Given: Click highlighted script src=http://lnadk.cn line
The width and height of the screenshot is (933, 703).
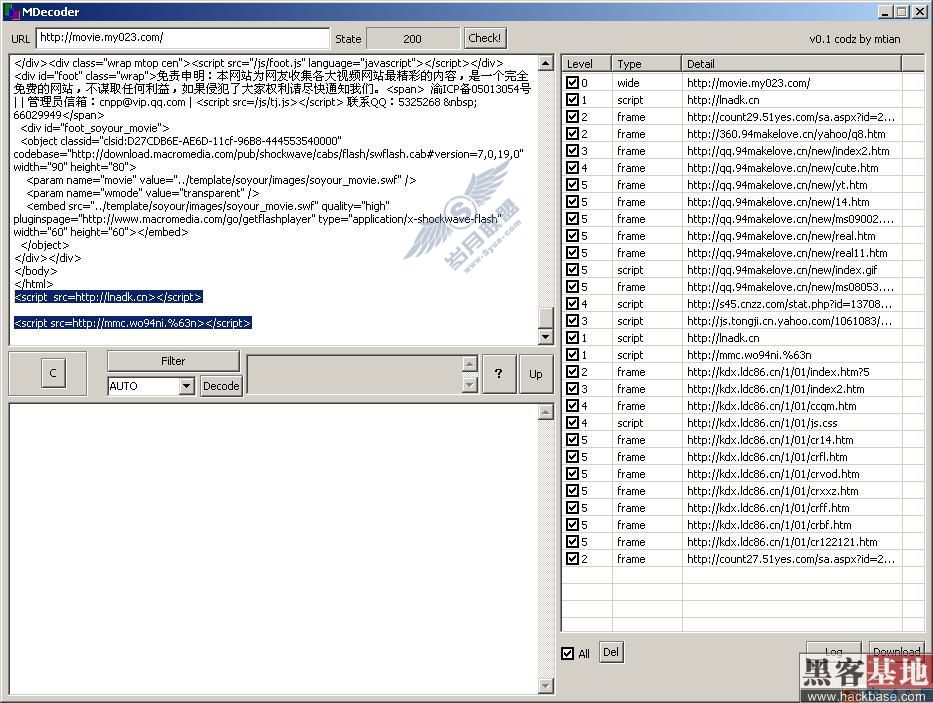Looking at the screenshot, I should point(108,296).
